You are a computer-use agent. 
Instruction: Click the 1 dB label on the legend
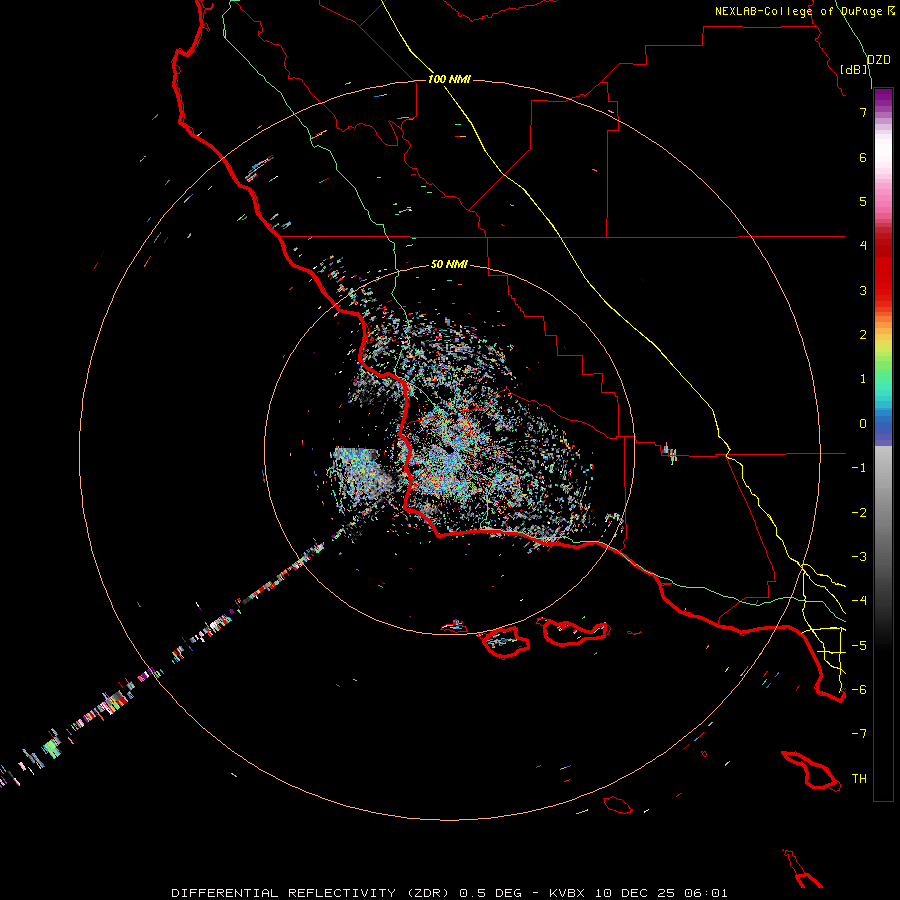coord(863,379)
